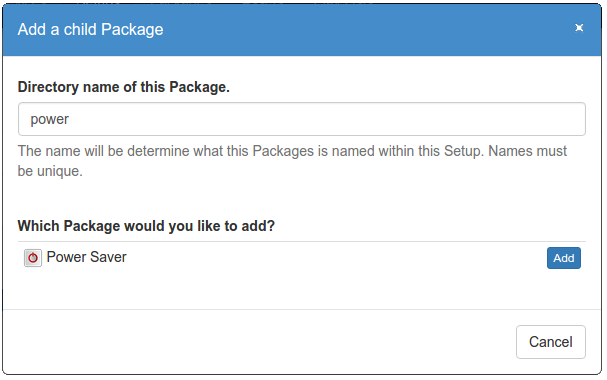
Task: Close the dialog with the X icon
Action: click(x=579, y=28)
